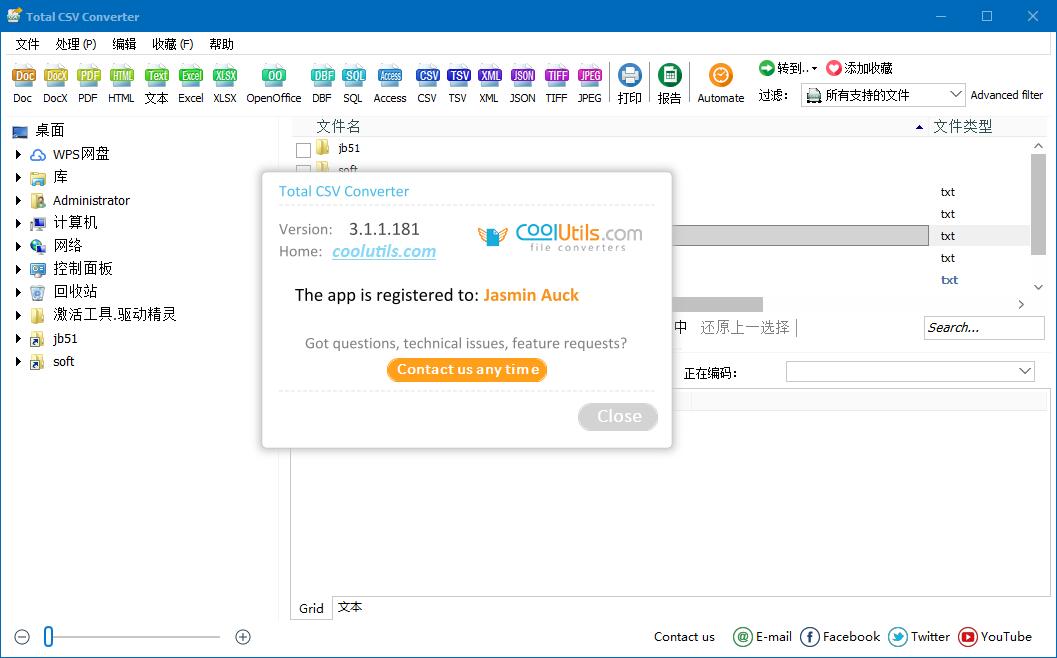Open the 正在编码 encoding dropdown
This screenshot has height=658, width=1057.
(1025, 371)
